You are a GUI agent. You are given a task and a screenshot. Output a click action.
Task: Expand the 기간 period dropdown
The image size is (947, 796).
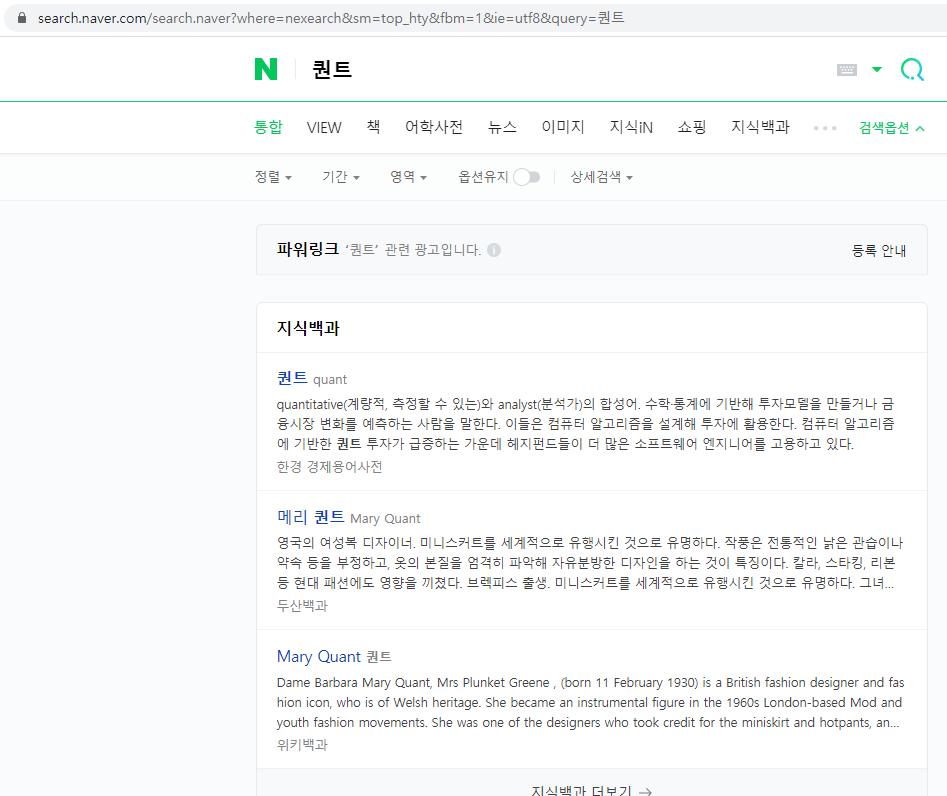341,177
